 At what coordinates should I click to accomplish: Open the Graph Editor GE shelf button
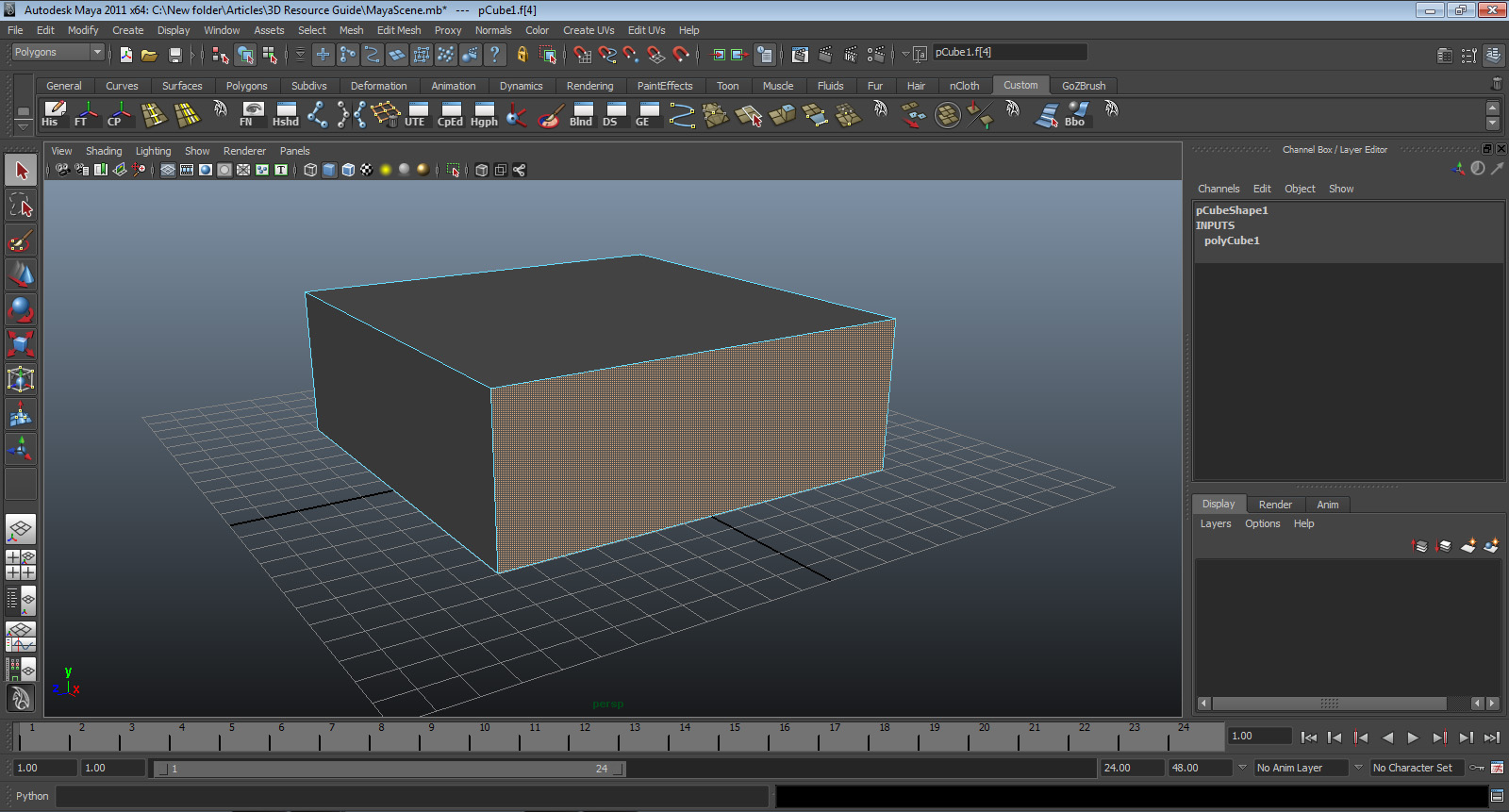[648, 114]
